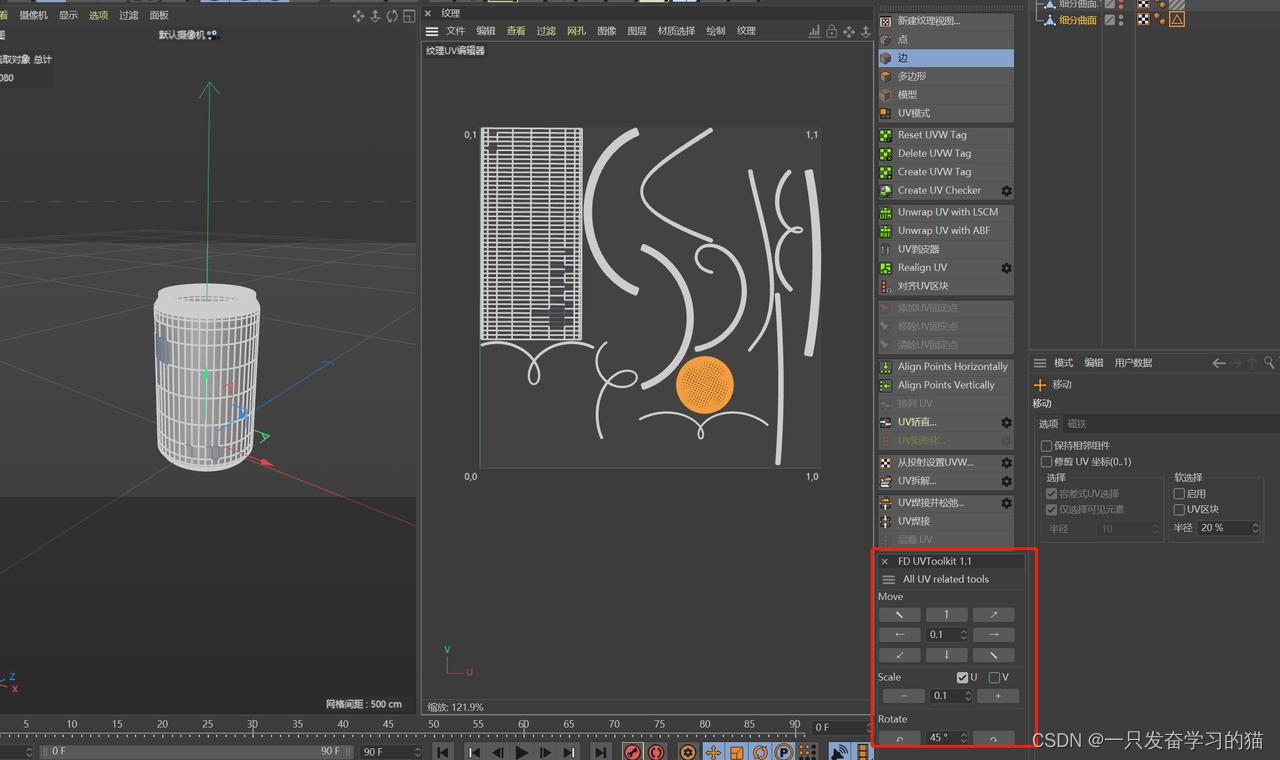The width and height of the screenshot is (1280, 760).
Task: Move UVs down with down-arrow button
Action: click(x=946, y=655)
